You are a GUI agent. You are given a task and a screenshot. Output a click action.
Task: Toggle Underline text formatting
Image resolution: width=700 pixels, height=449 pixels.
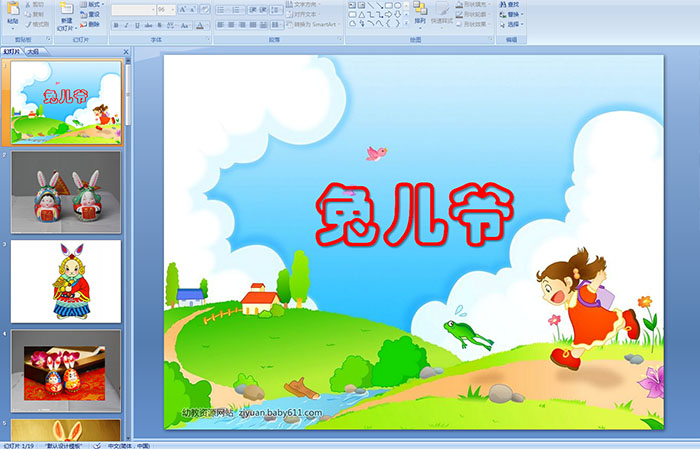[x=136, y=25]
